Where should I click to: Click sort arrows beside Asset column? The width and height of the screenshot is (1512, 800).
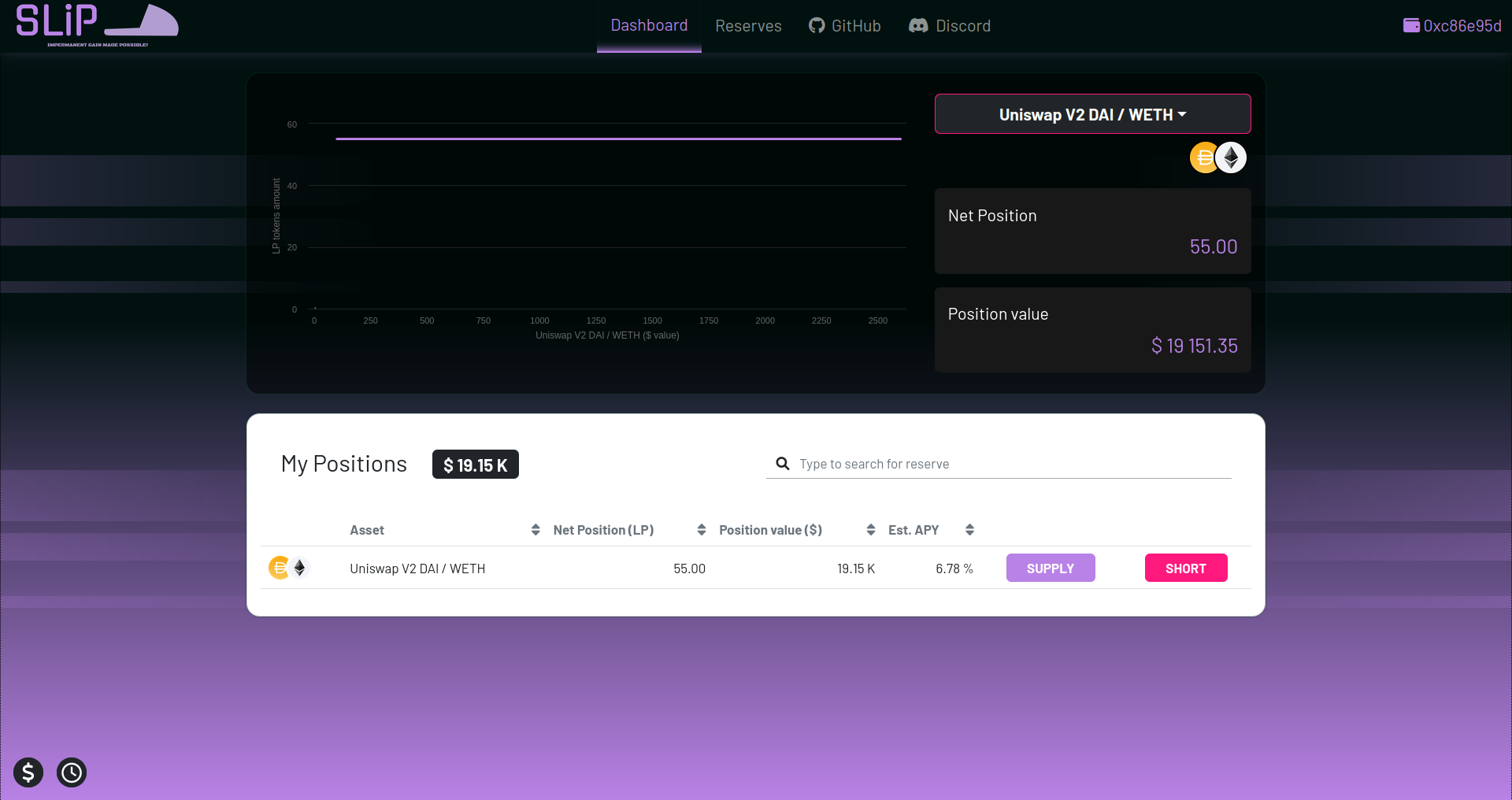click(x=535, y=530)
